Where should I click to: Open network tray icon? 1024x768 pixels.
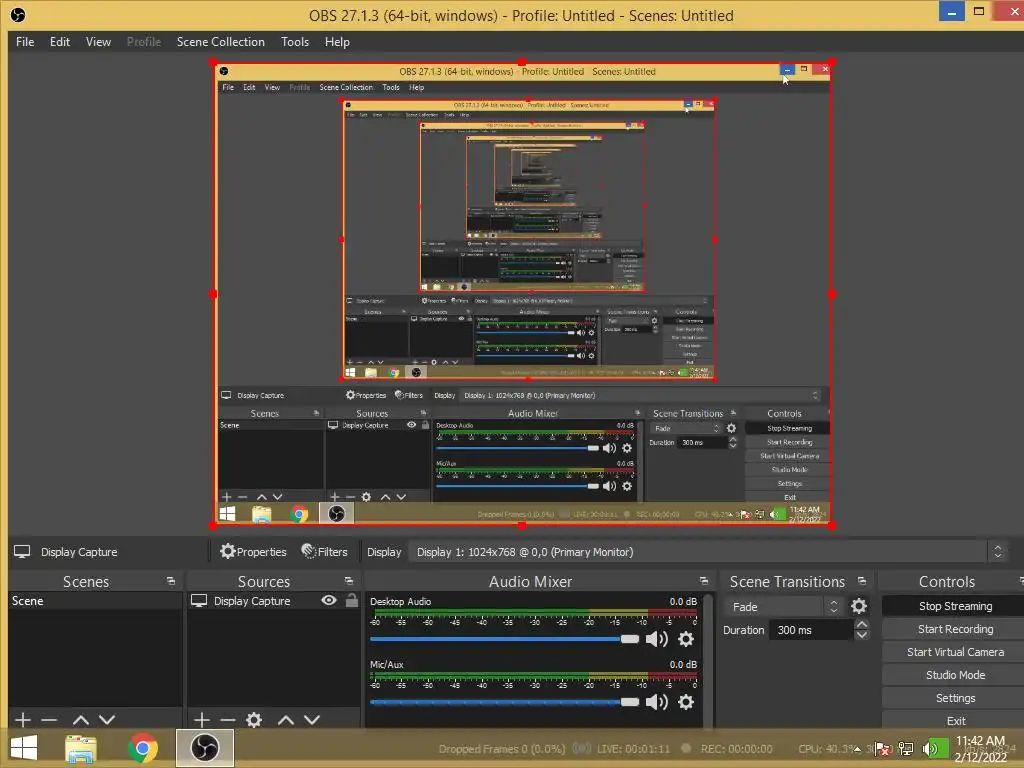(906, 748)
